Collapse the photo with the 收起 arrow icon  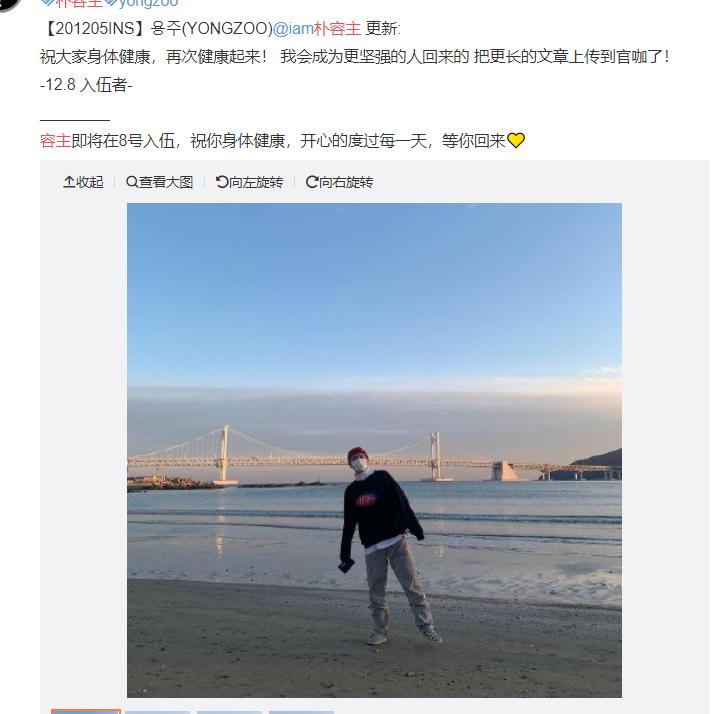tap(69, 182)
